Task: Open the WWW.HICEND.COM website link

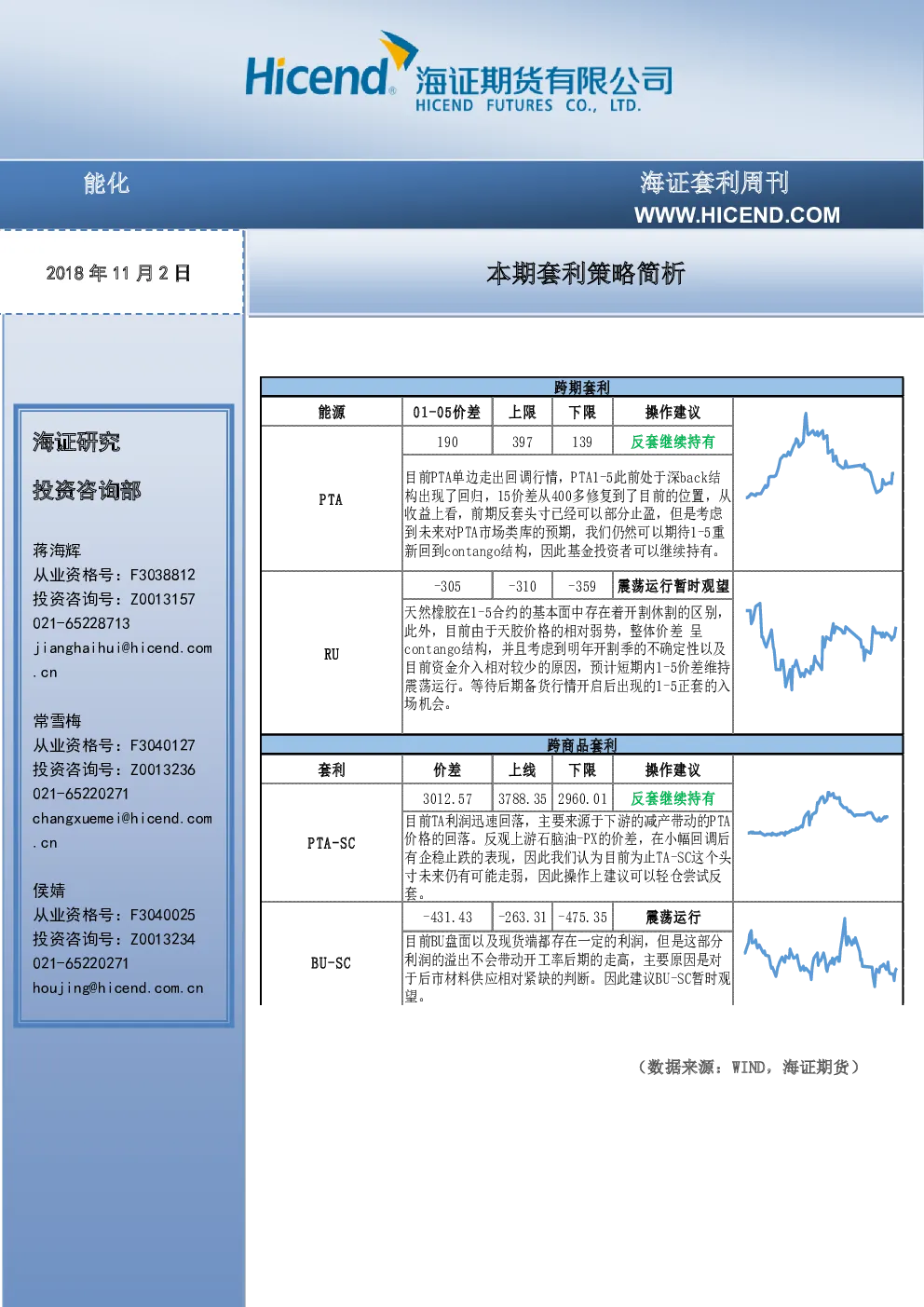Action: (737, 215)
